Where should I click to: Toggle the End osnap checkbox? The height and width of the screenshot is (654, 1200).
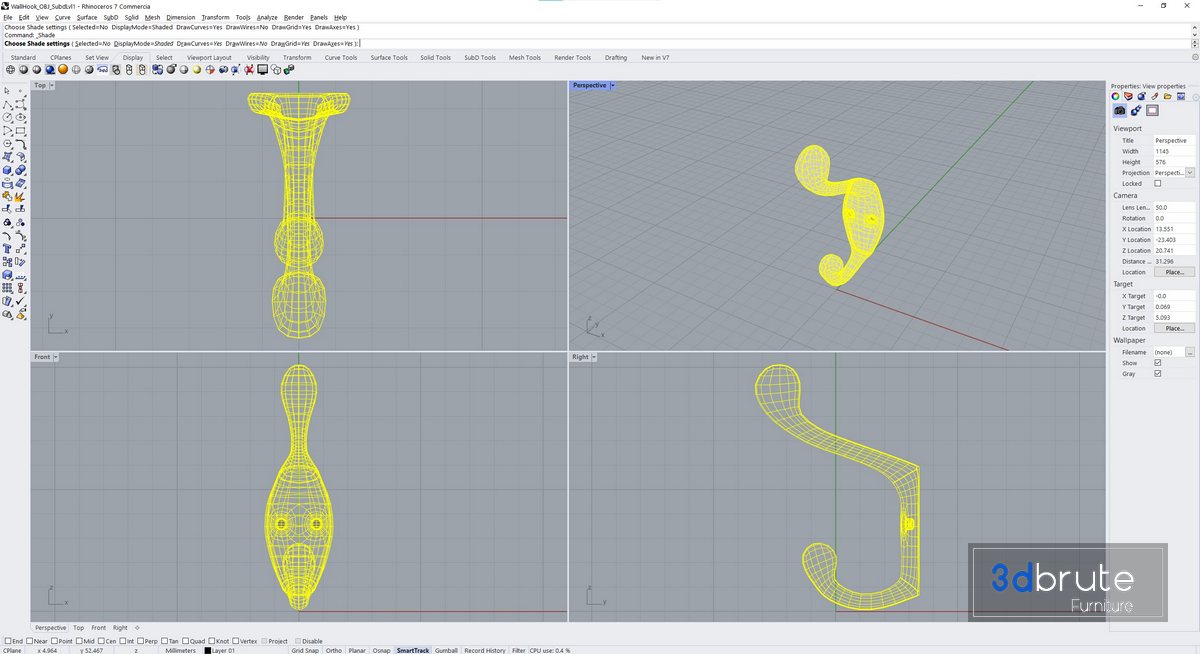click(9, 641)
